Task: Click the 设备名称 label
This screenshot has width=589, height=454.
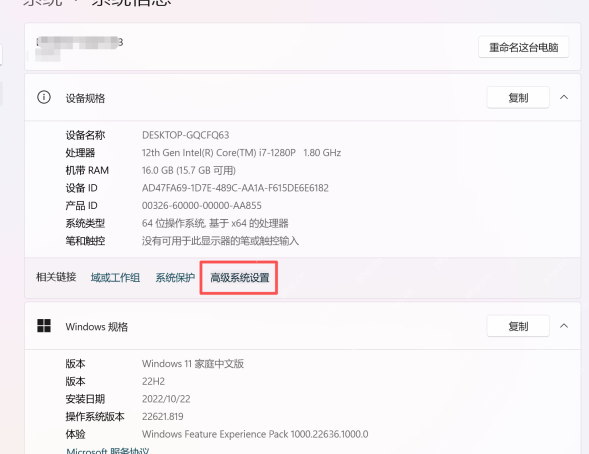Action: [x=85, y=135]
